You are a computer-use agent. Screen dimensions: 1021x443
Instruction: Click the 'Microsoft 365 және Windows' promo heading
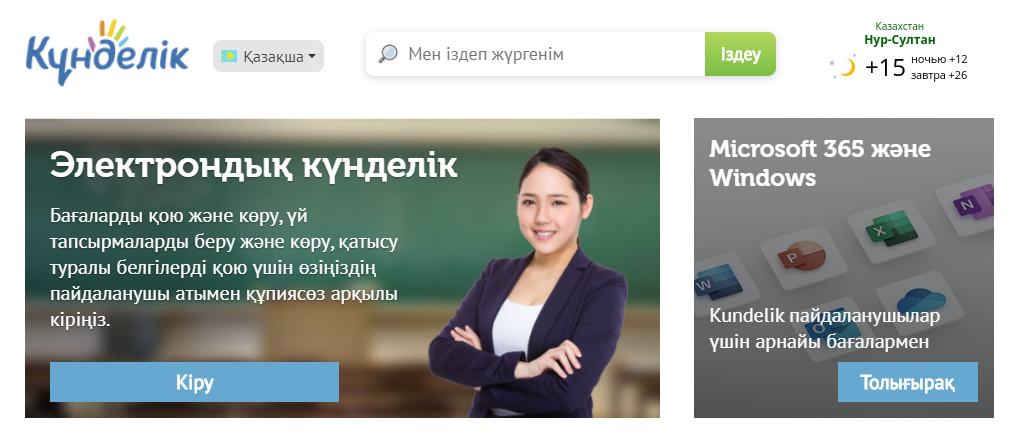point(820,163)
